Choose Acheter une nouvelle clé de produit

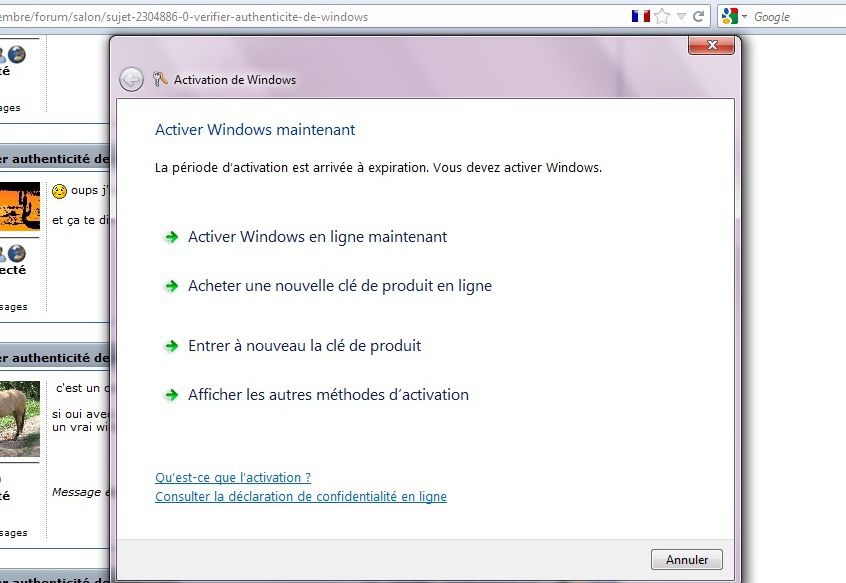[x=339, y=286]
